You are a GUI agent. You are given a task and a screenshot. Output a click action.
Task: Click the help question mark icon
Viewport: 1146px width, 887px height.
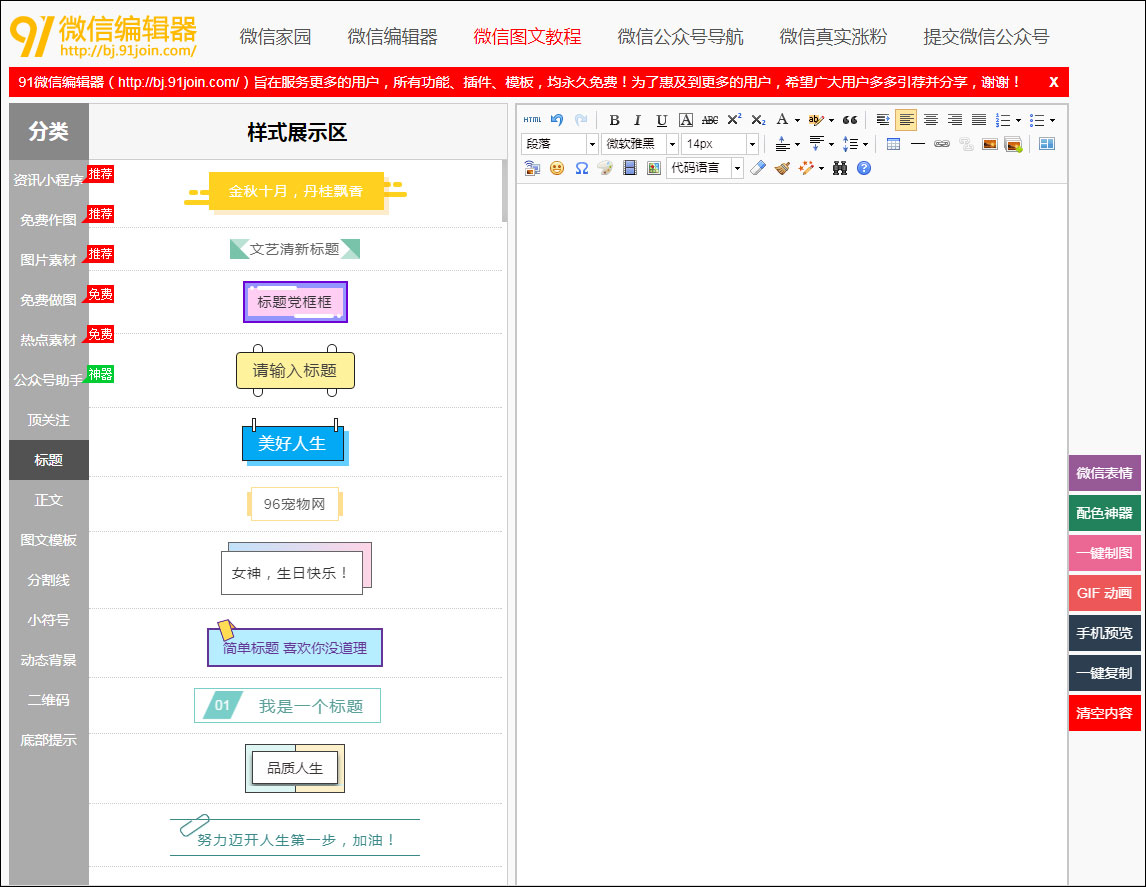click(x=863, y=167)
